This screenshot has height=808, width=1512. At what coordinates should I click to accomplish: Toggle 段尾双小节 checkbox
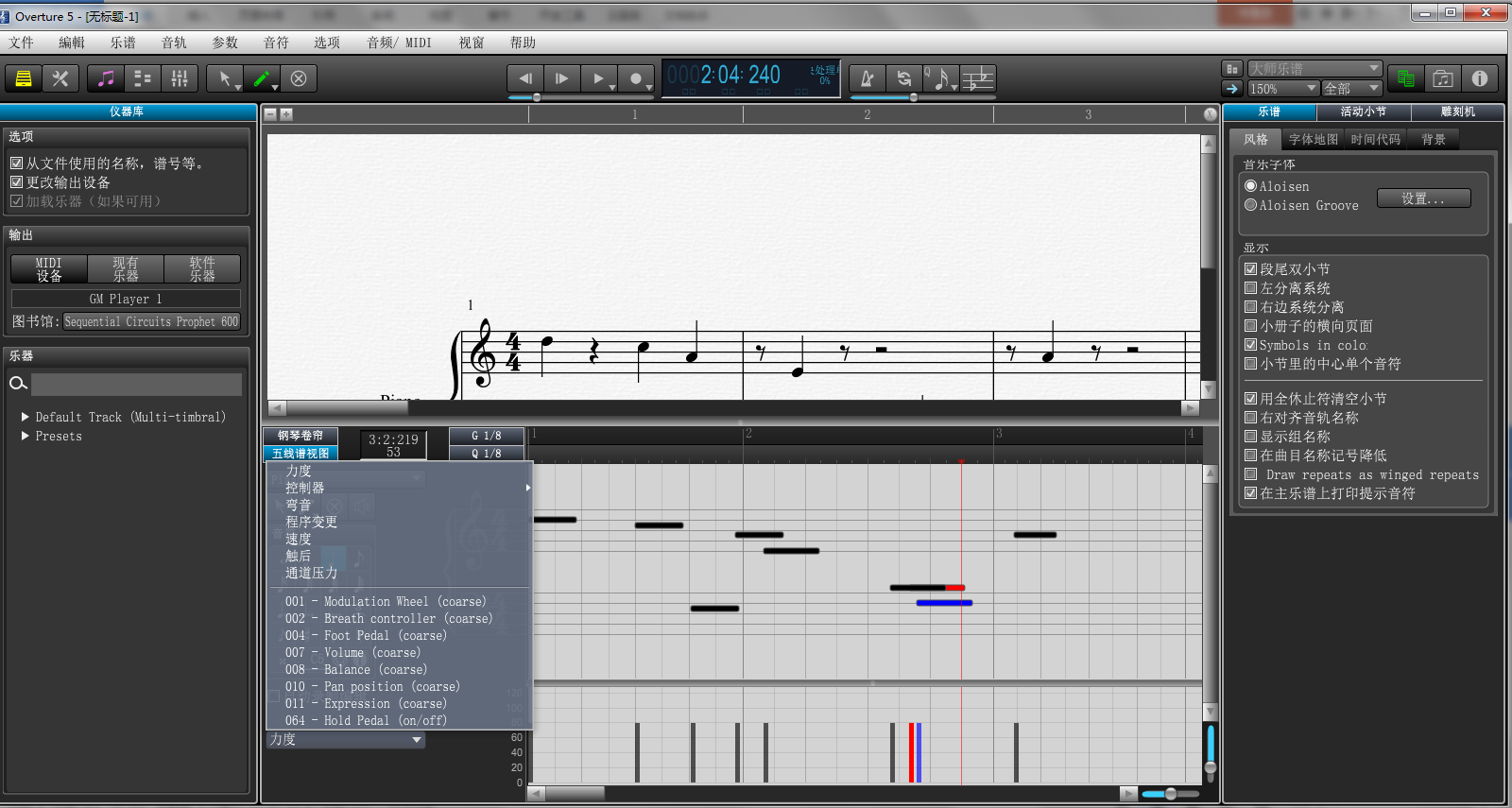pyautogui.click(x=1250, y=269)
